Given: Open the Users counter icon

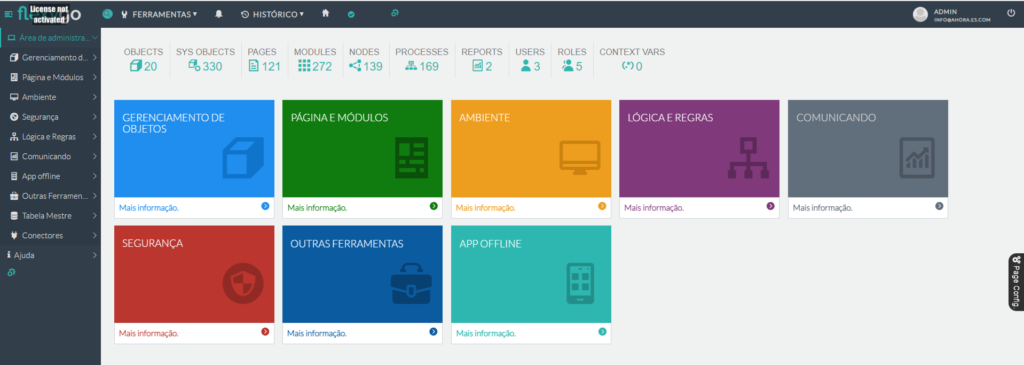Looking at the screenshot, I should [x=526, y=66].
